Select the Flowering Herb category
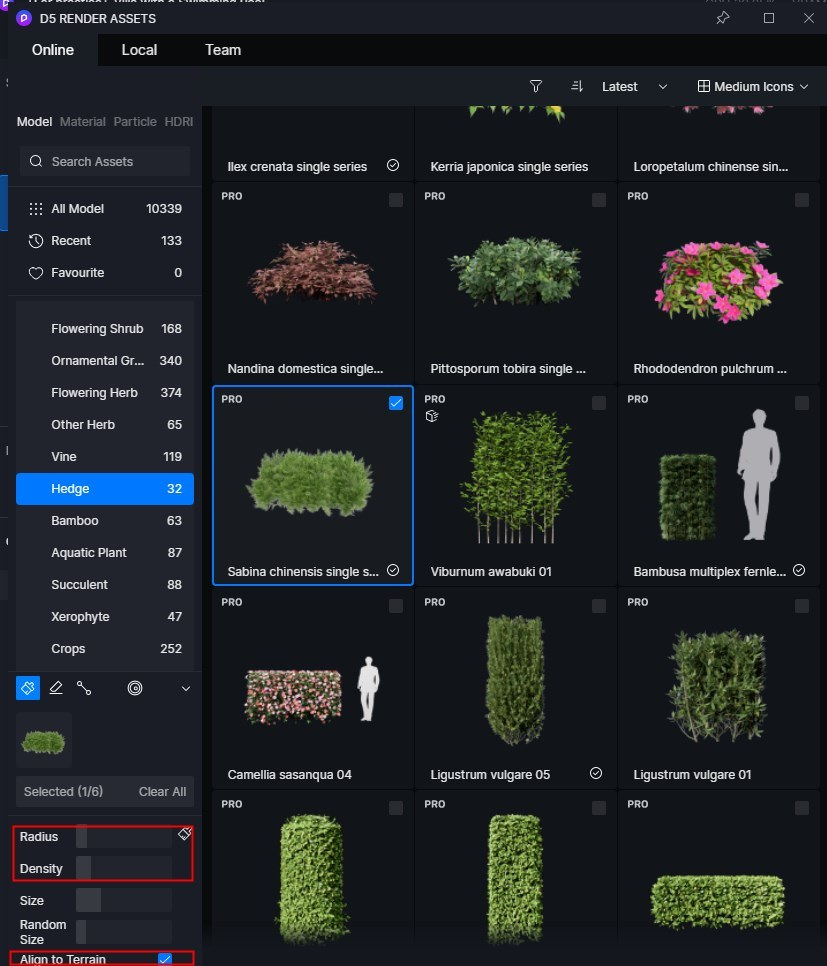827x966 pixels. 105,393
